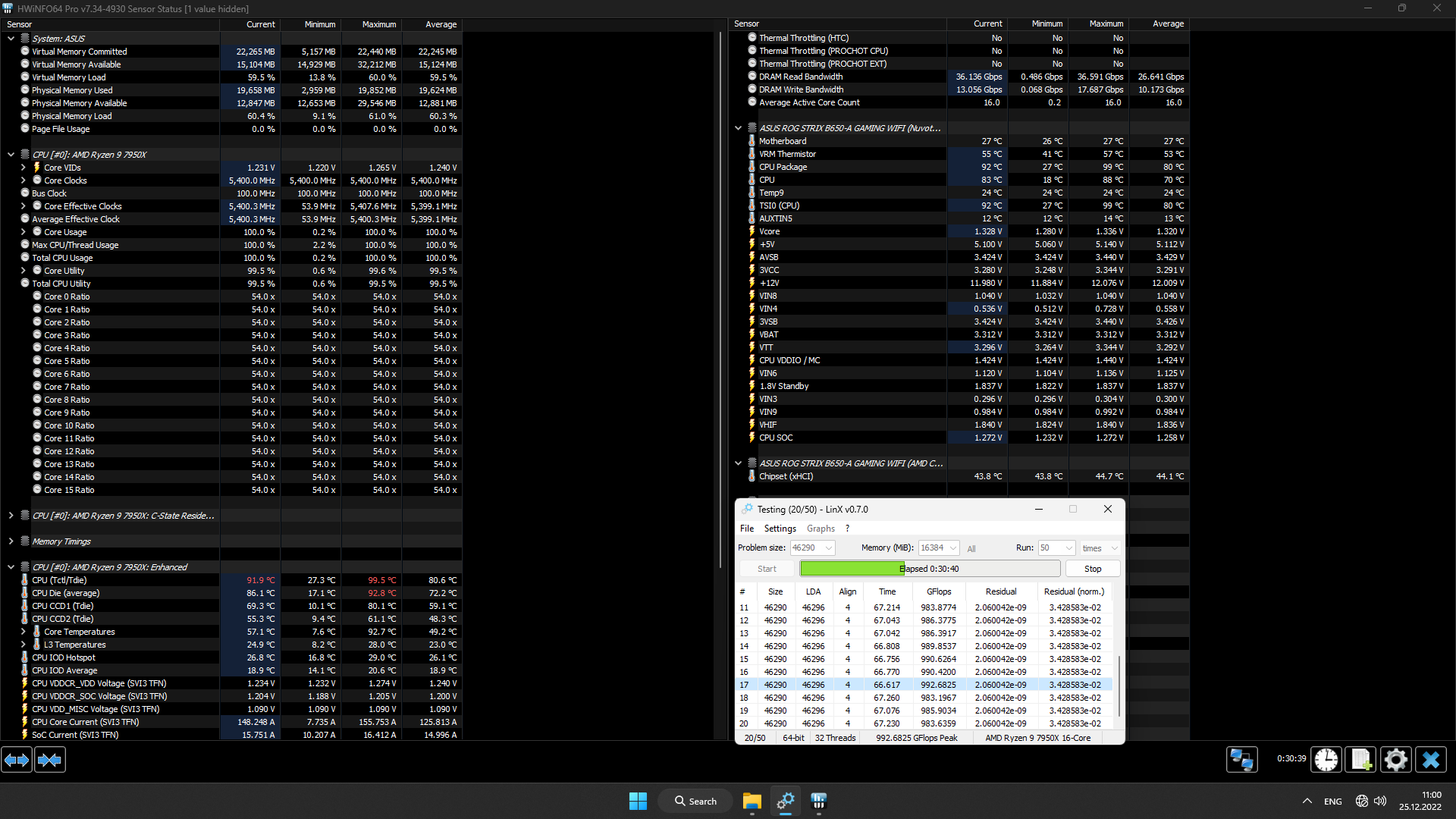
Task: Click the All memory link in LinX
Action: 971,549
